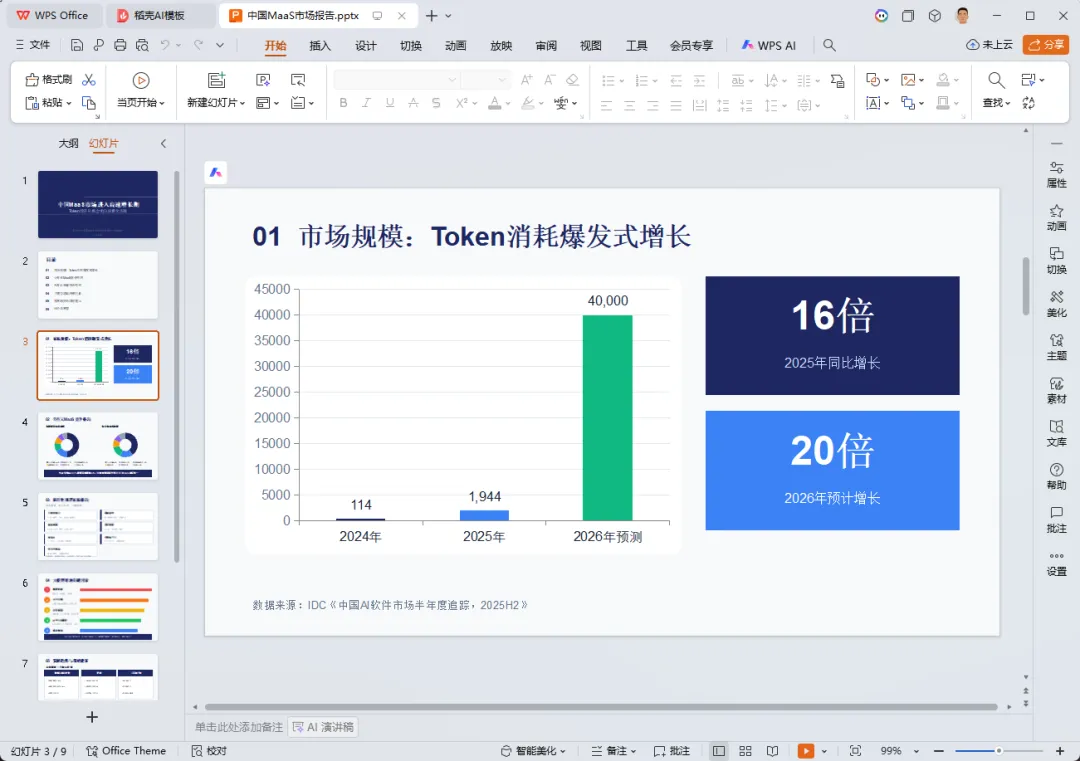
Task: Open the File (文件) menu
Action: coord(32,45)
